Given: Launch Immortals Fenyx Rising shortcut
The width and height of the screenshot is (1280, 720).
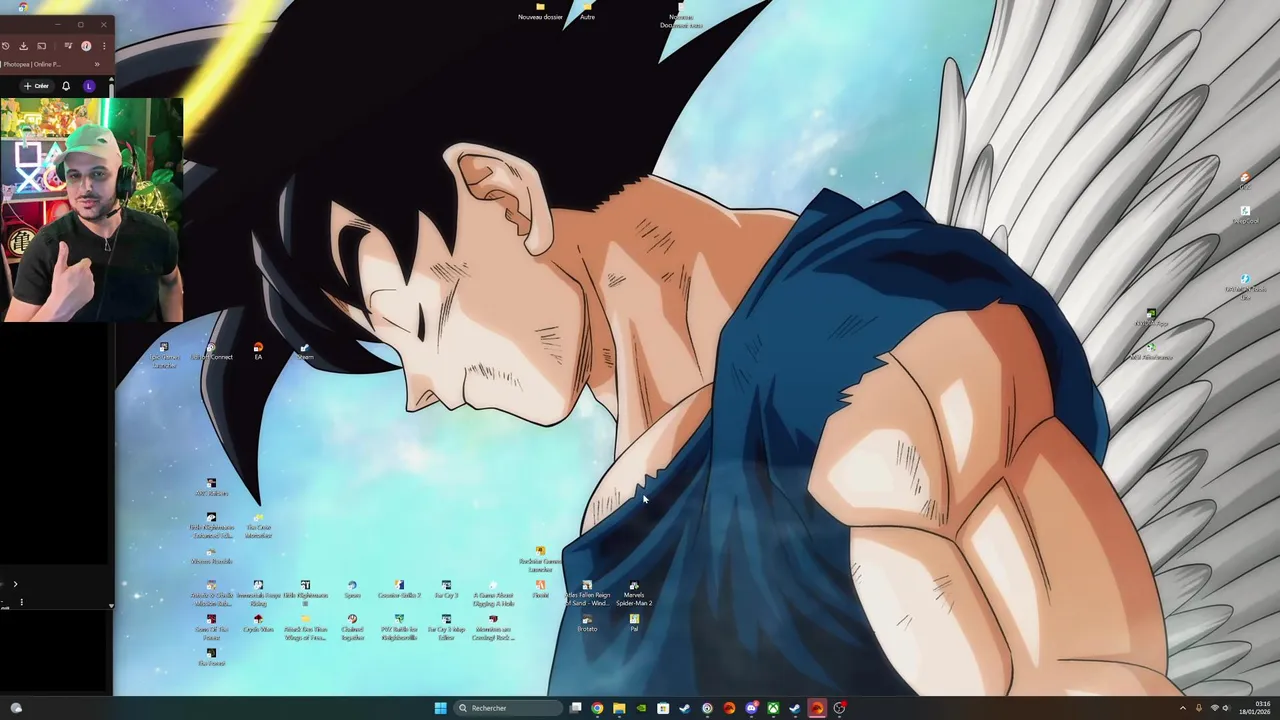Looking at the screenshot, I should 258,594.
